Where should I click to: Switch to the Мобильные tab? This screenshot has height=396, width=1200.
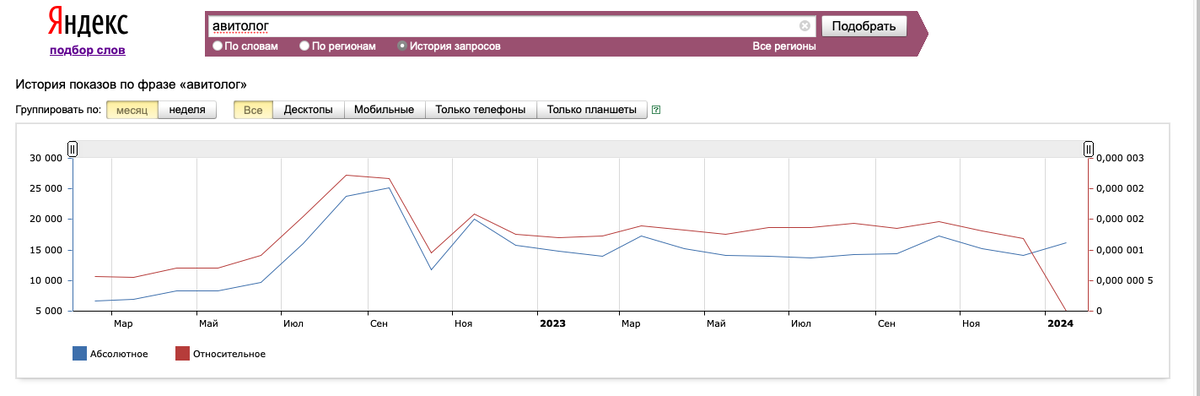click(x=384, y=110)
